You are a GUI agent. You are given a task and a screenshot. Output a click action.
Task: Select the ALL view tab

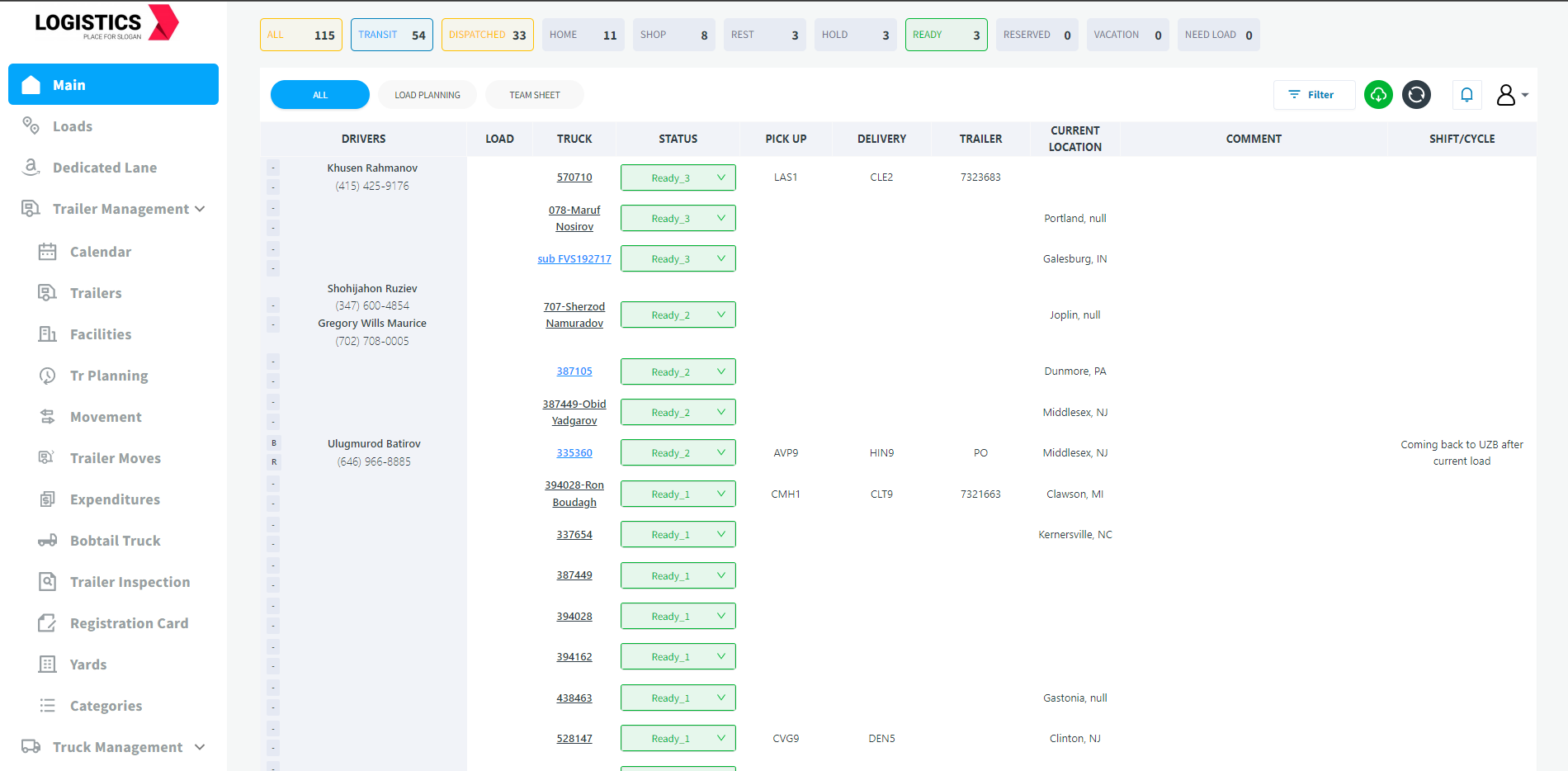[x=320, y=95]
